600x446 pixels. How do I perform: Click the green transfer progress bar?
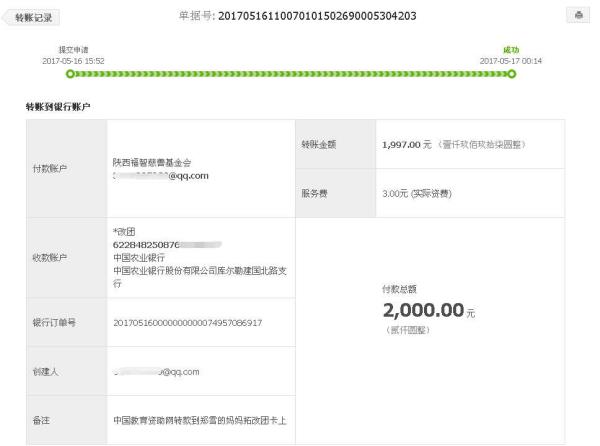coord(291,74)
